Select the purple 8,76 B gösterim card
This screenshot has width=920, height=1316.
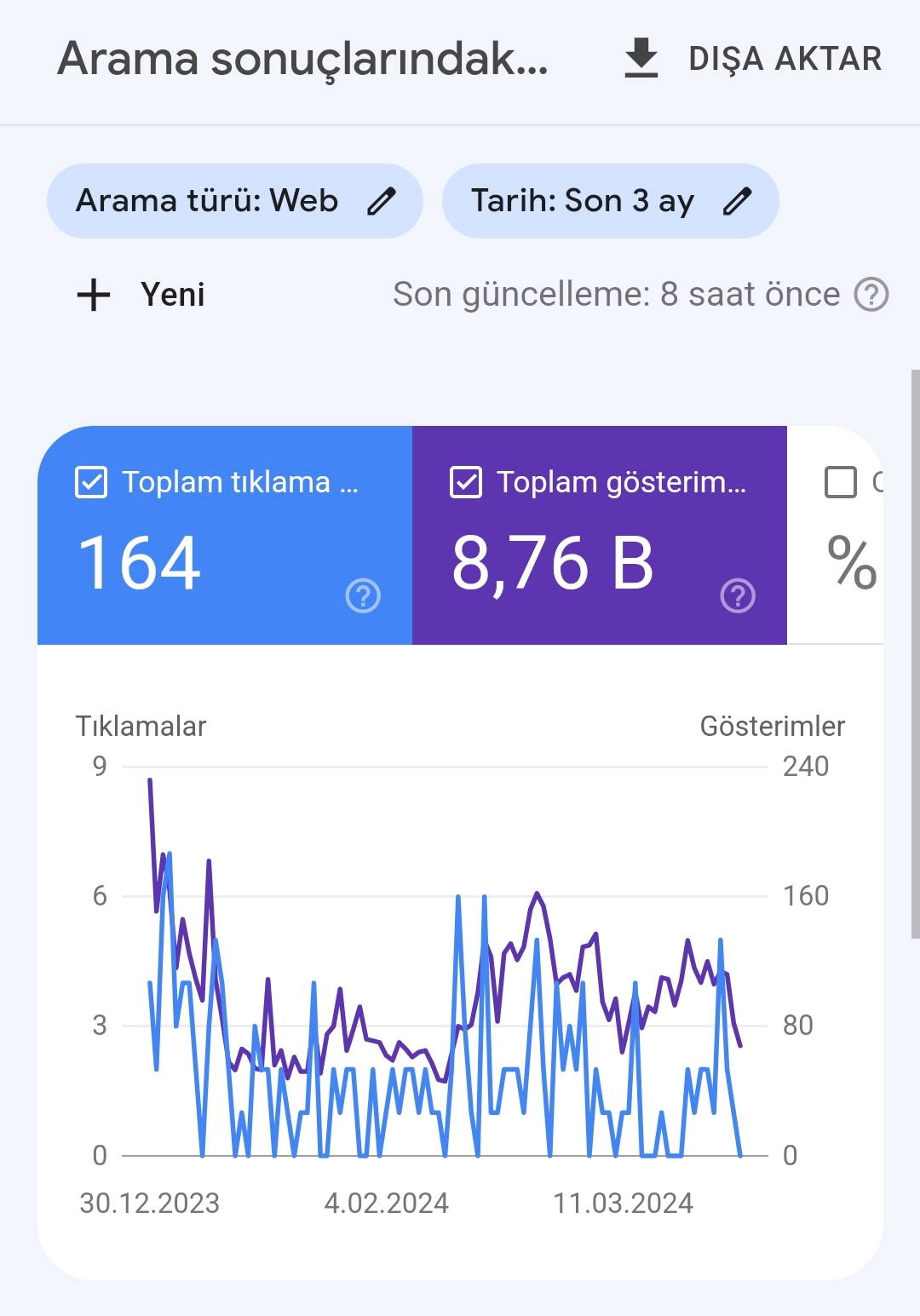coord(600,535)
